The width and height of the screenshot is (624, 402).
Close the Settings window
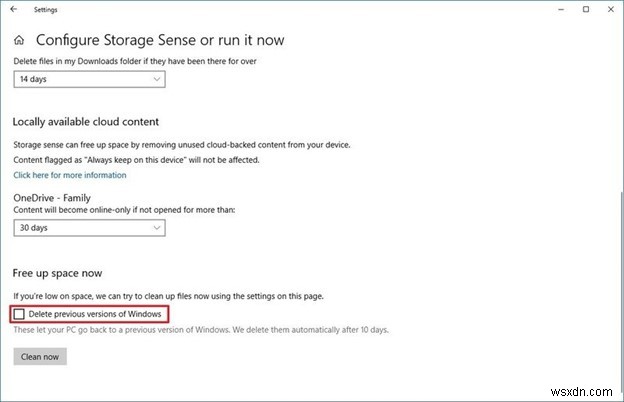point(611,9)
